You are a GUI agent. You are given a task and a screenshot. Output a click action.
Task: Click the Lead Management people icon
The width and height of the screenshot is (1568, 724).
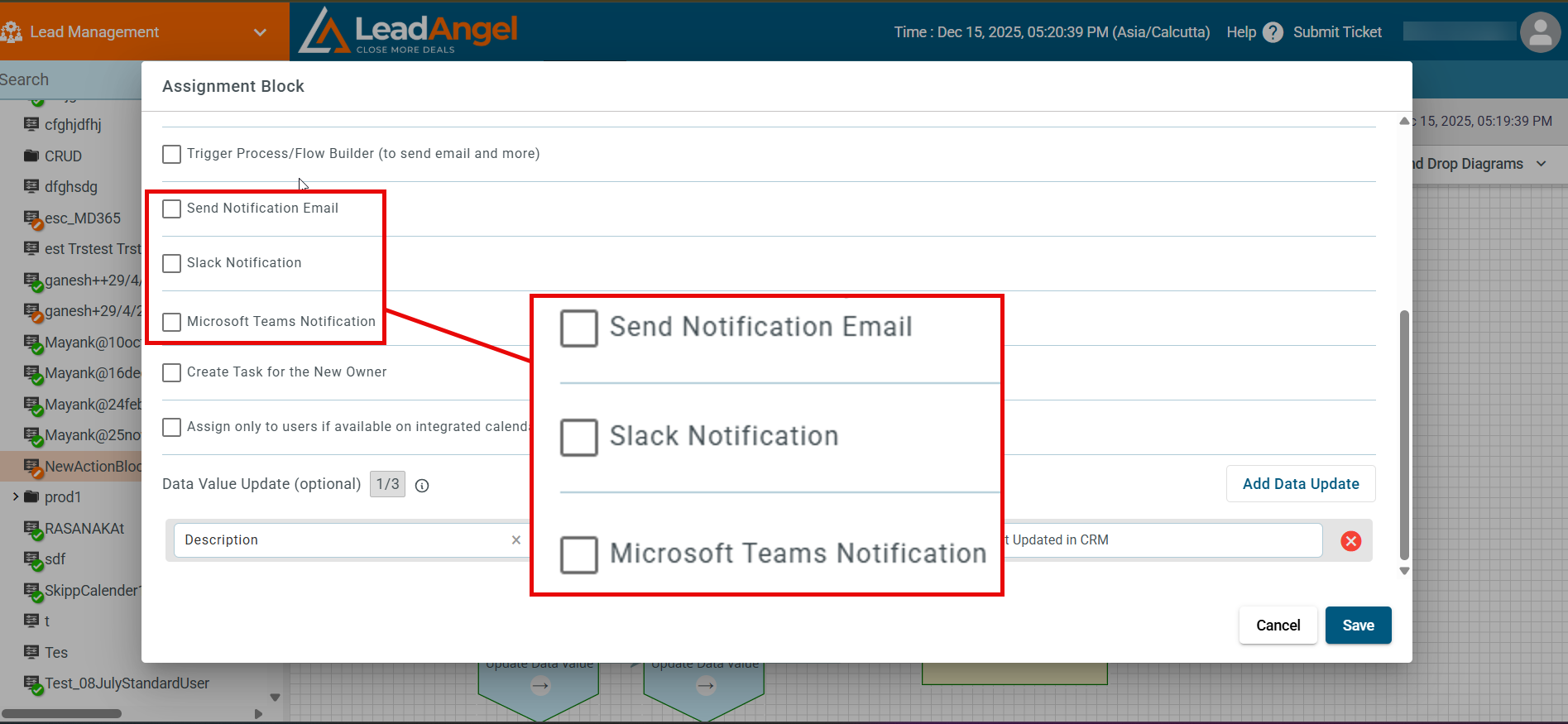point(12,32)
